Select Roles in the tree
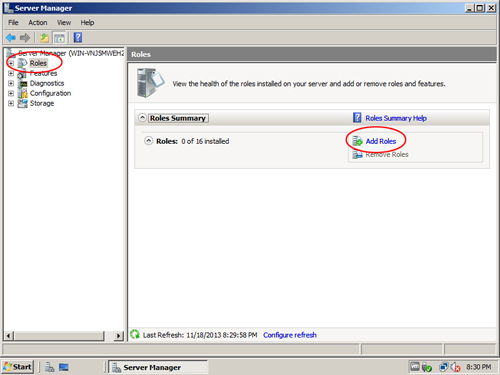500x375 pixels. pos(38,63)
